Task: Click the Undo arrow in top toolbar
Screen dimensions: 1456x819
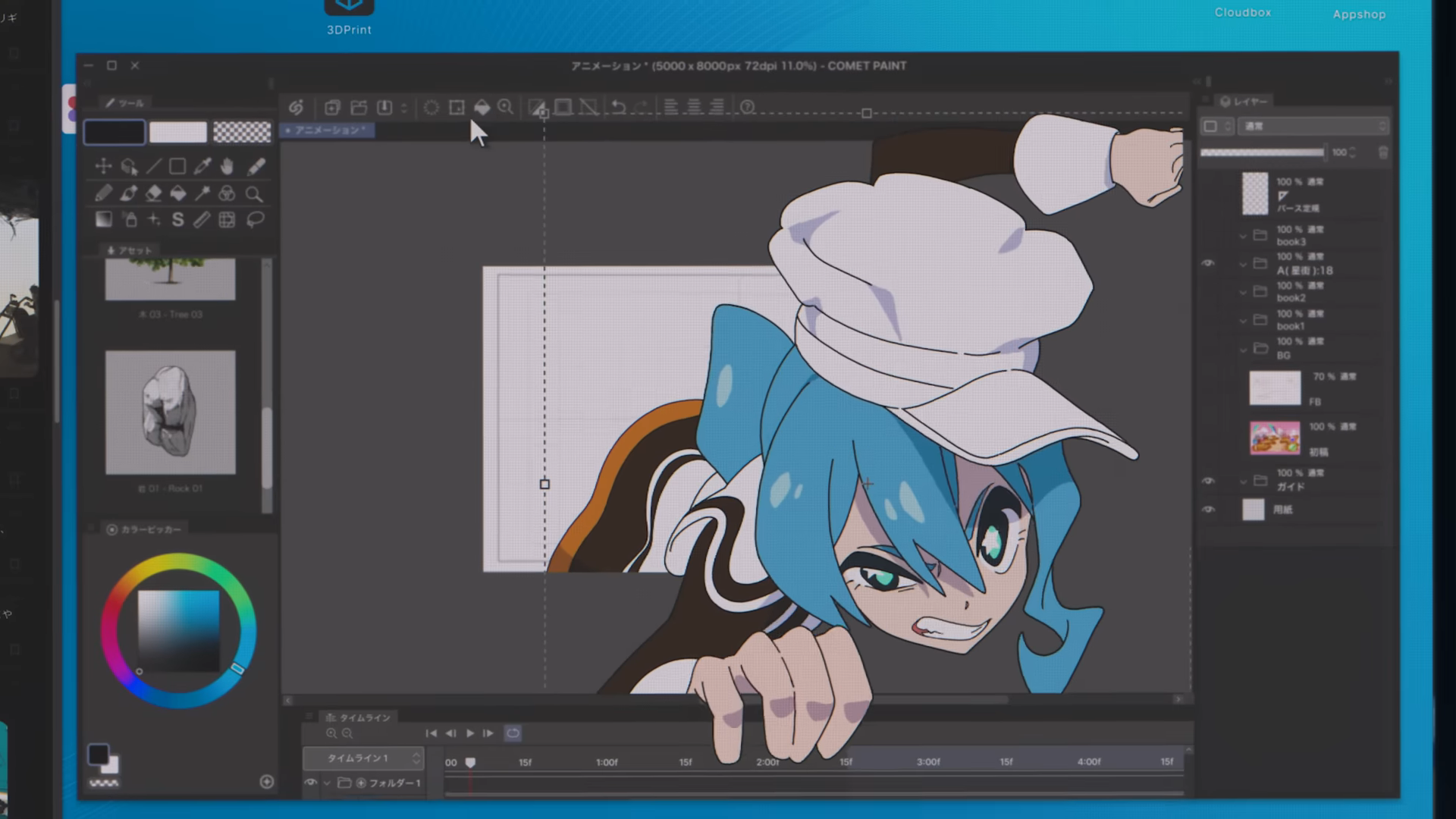Action: click(619, 107)
